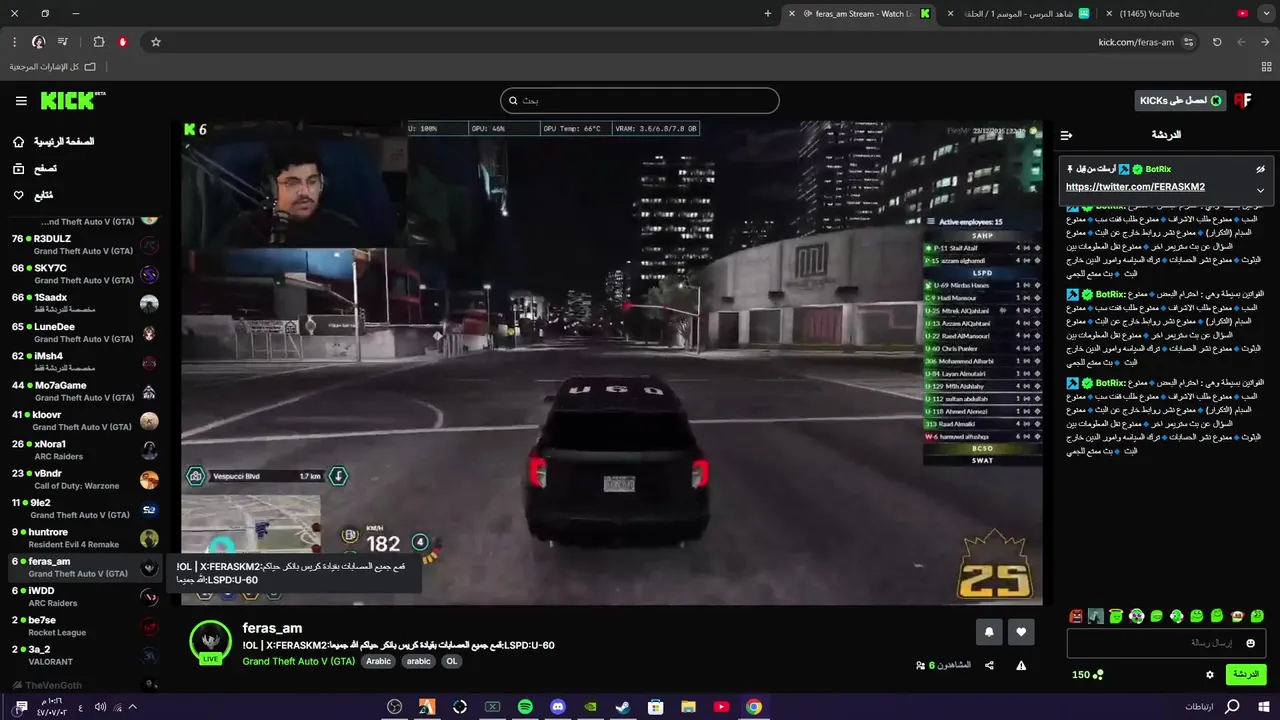Bookmark this page with the star icon
This screenshot has width=1280, height=720.
156,42
